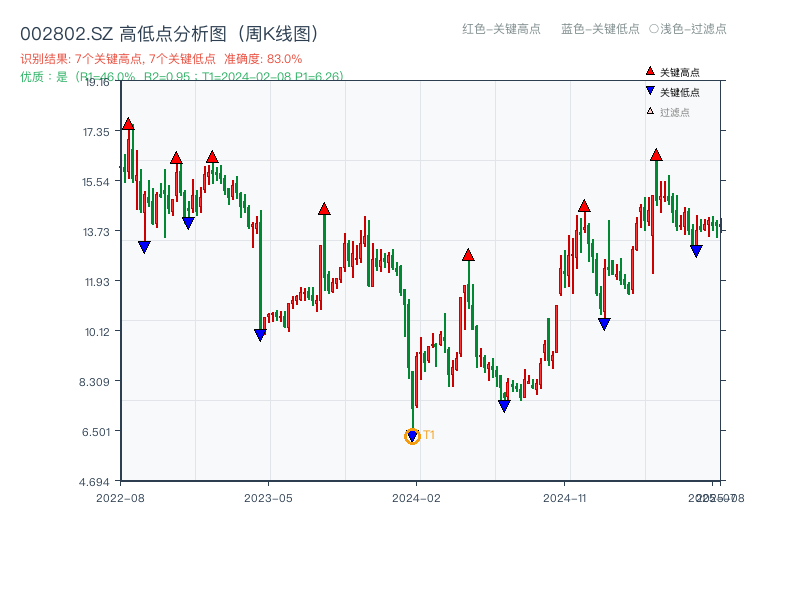800x600 pixels.
Task: Click the red triangle icon beside legend 关键高点
Action: pos(650,71)
